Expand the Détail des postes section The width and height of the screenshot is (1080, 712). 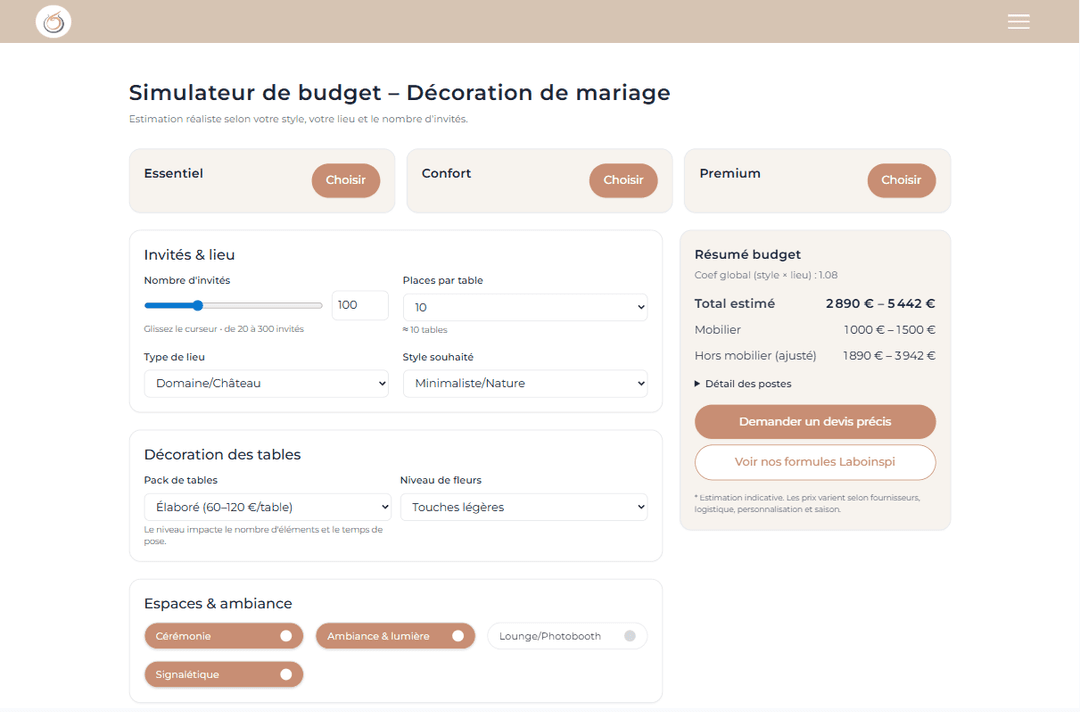click(x=743, y=383)
